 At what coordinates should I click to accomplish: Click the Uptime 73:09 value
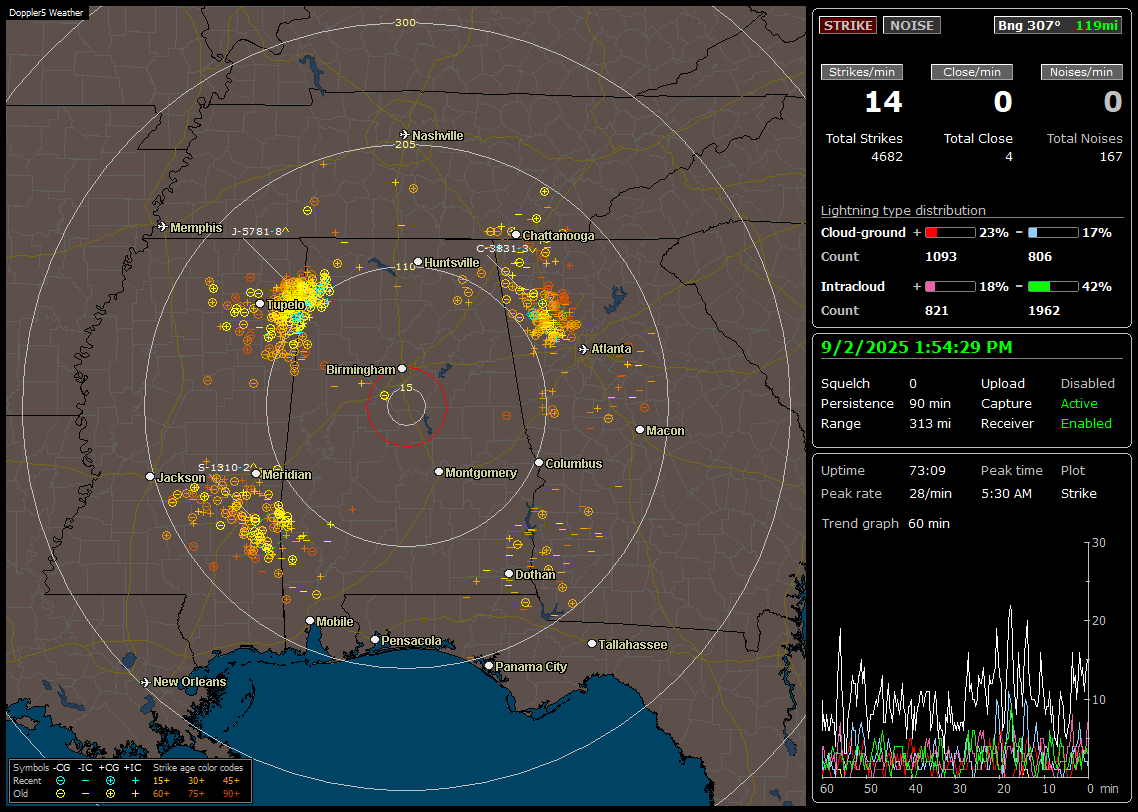tap(927, 470)
